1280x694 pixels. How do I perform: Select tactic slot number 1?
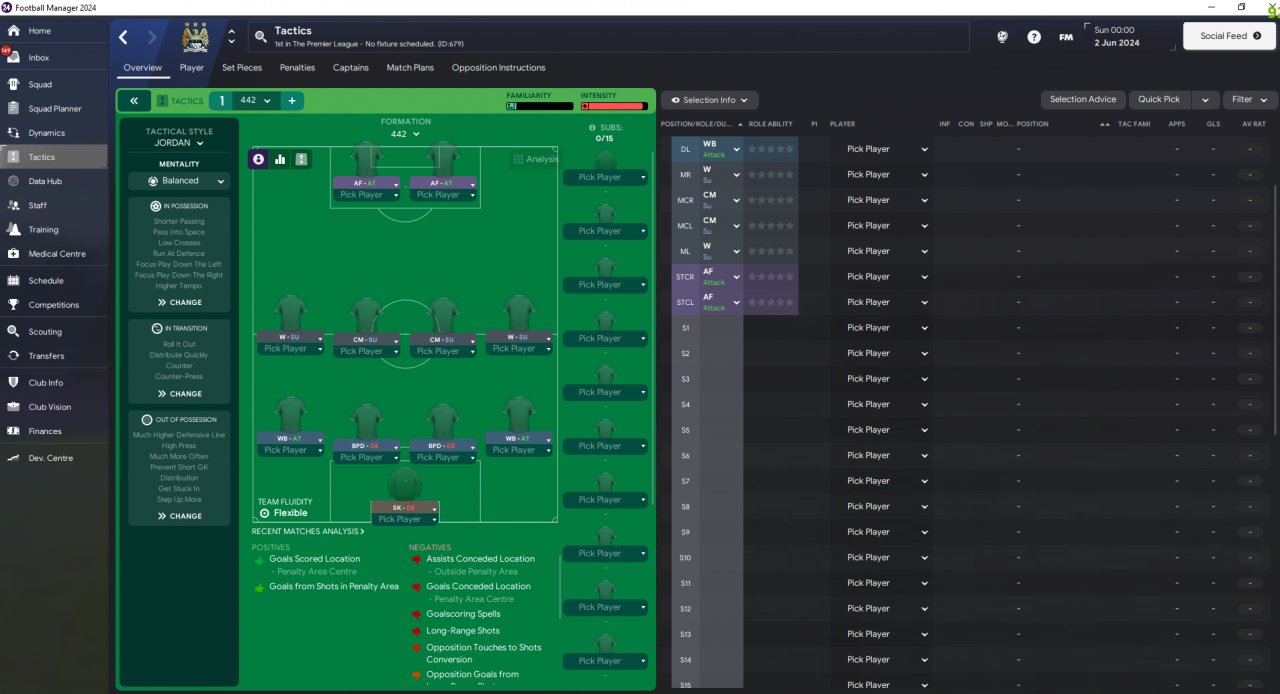click(x=222, y=101)
